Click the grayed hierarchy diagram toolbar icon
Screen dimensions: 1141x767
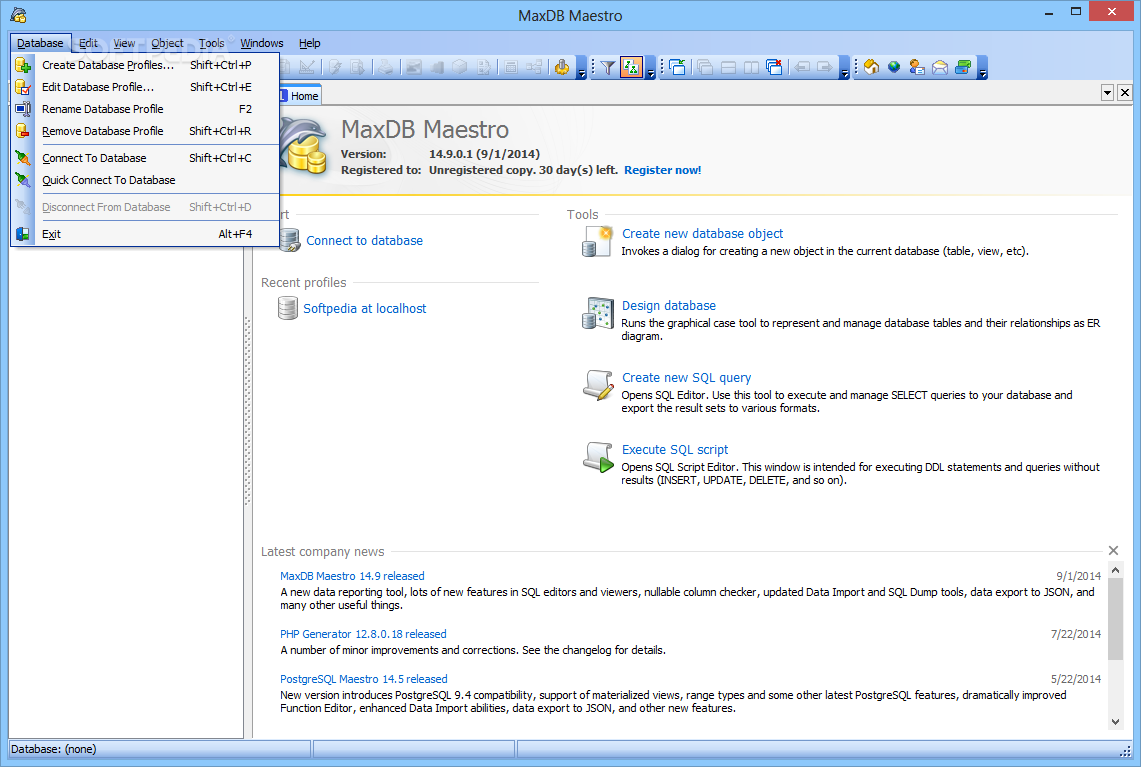coord(534,68)
